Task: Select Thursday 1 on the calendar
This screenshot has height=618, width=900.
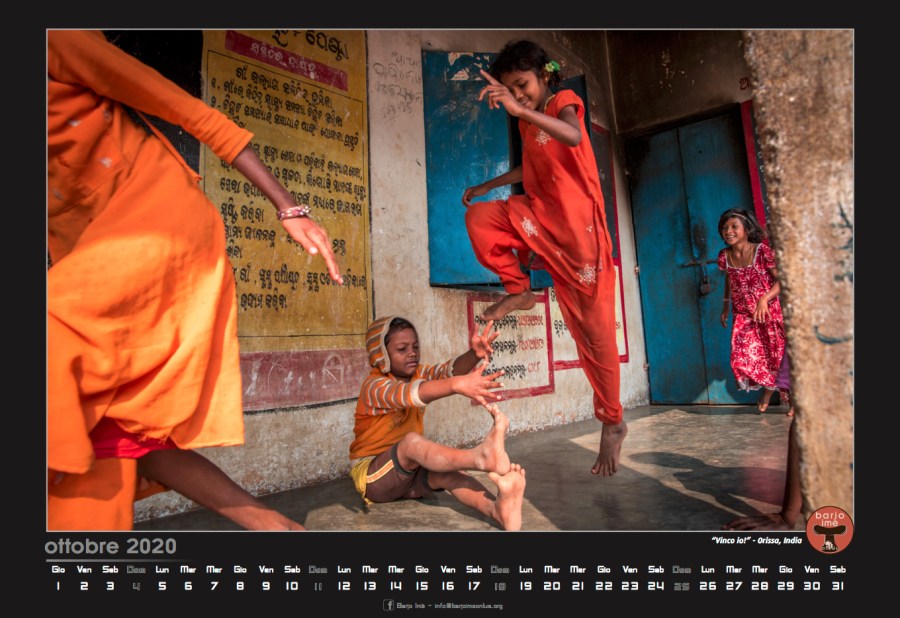Action: [58, 585]
